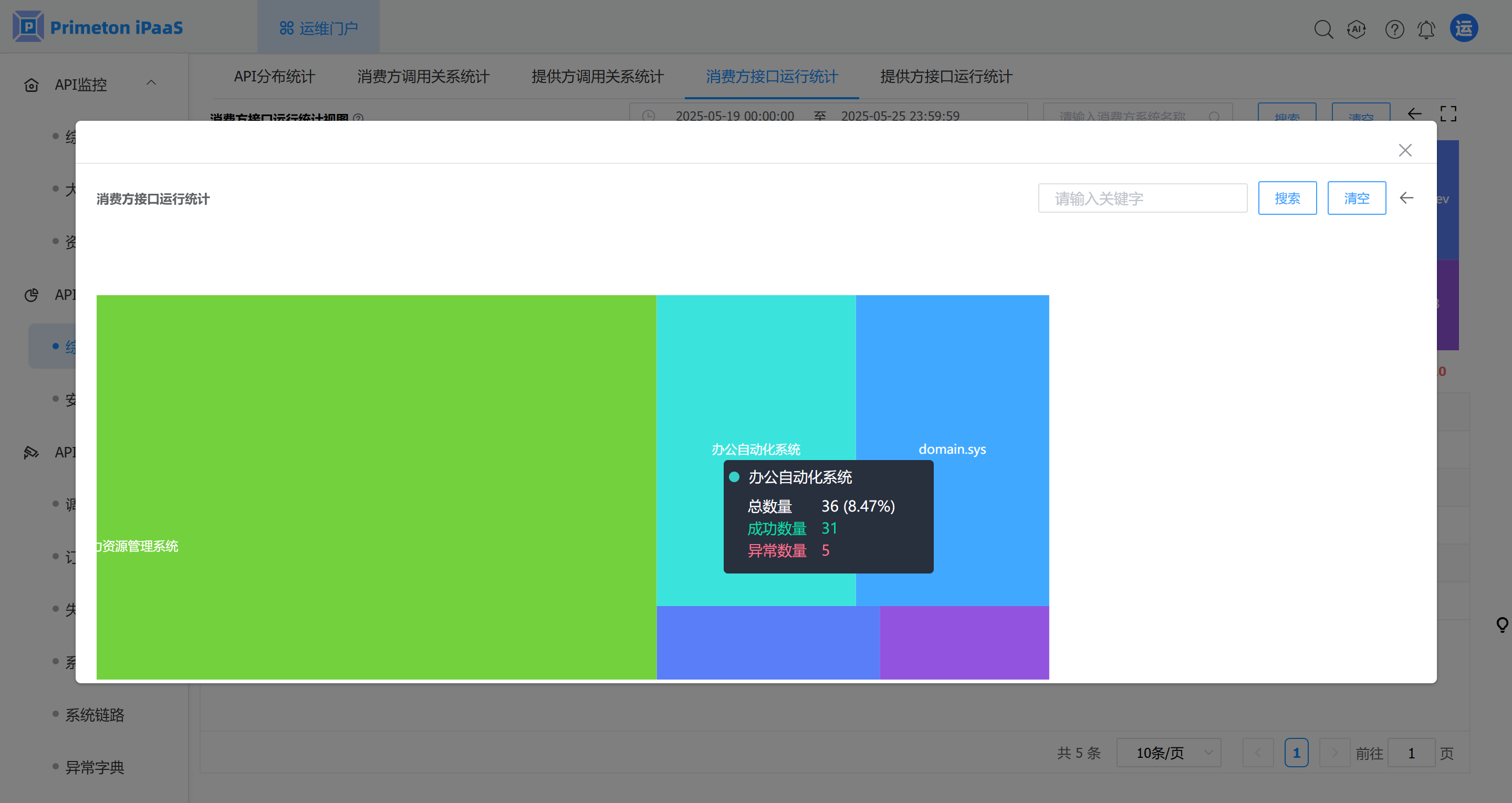This screenshot has width=1512, height=803.
Task: Click the fullscreen expand icon
Action: (x=1448, y=113)
